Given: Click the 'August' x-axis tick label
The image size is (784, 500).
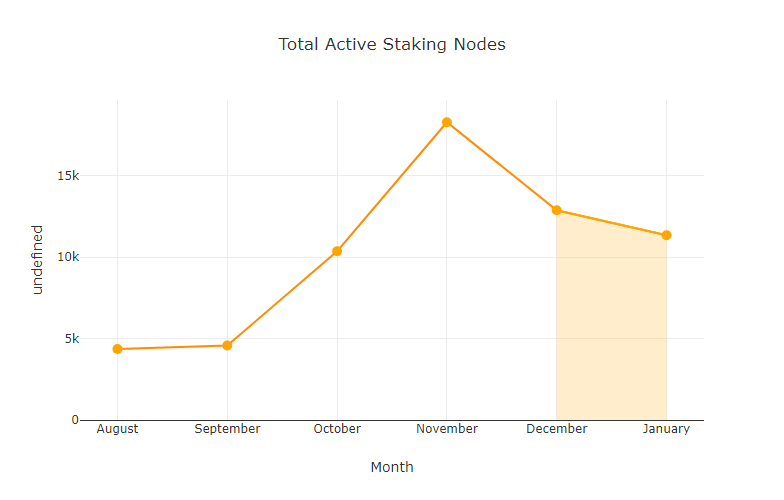Looking at the screenshot, I should click(117, 429).
